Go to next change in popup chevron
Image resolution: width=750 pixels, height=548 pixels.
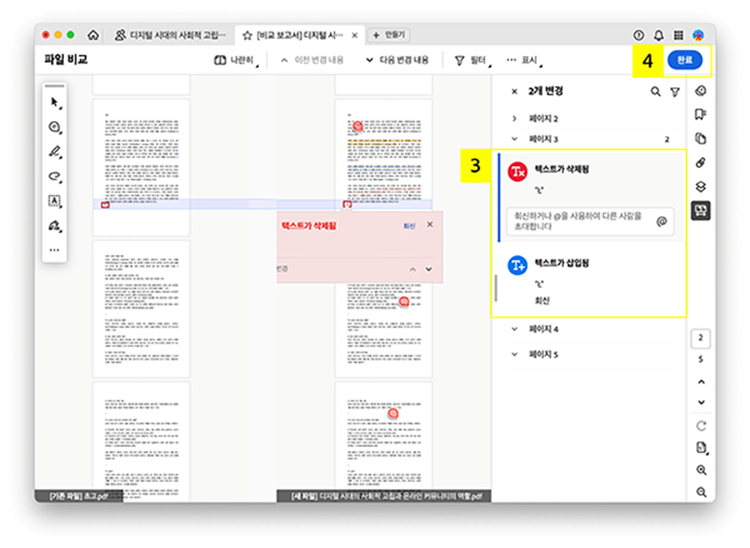[x=429, y=270]
